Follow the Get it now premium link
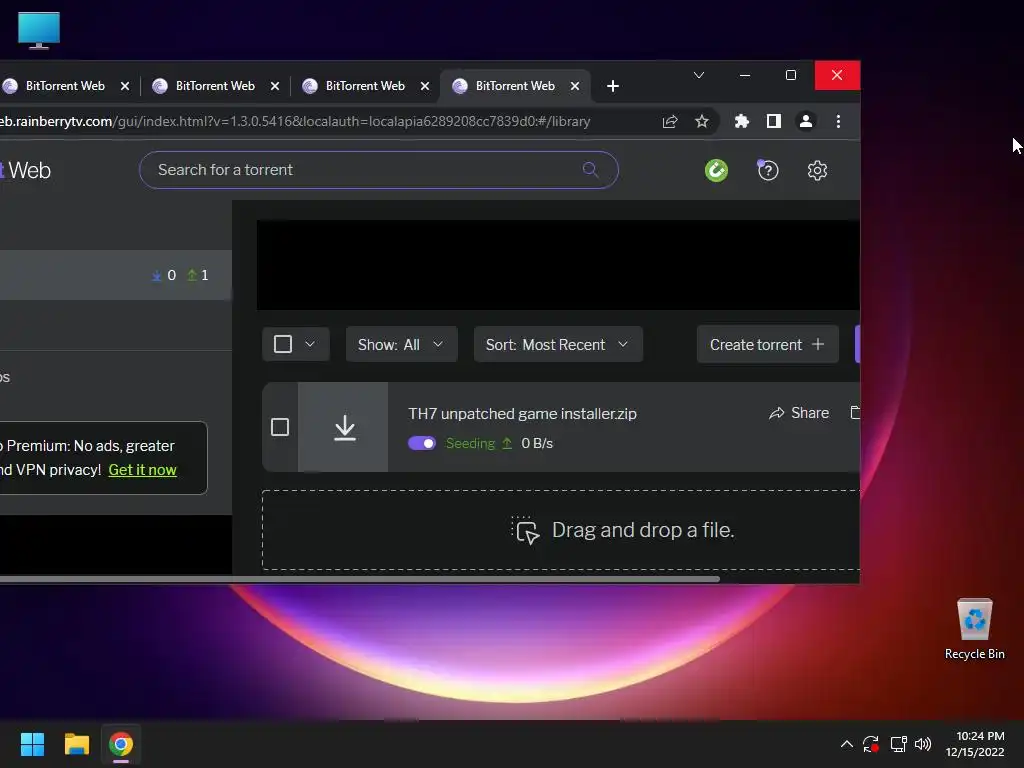 click(142, 470)
